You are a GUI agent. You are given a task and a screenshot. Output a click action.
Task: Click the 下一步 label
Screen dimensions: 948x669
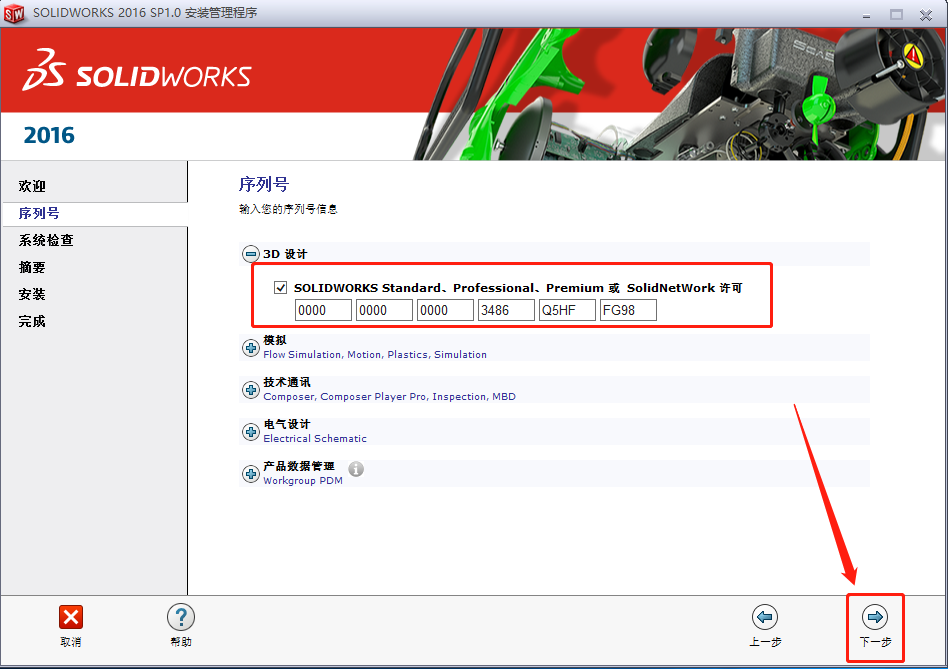click(875, 642)
